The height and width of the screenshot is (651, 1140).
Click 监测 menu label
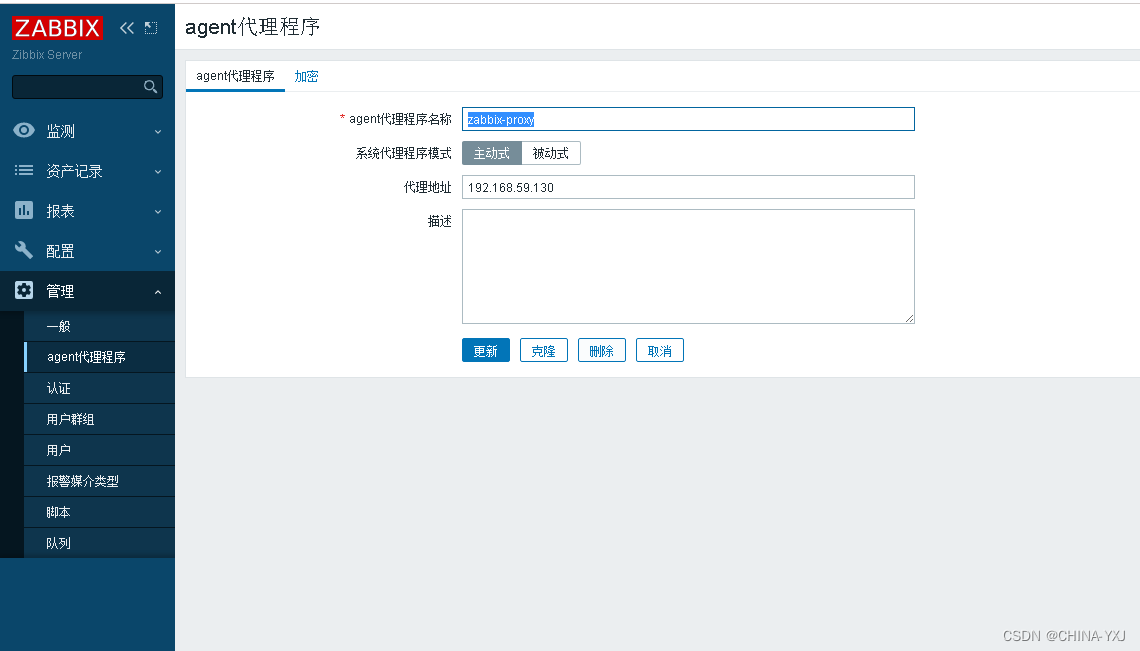pos(60,131)
